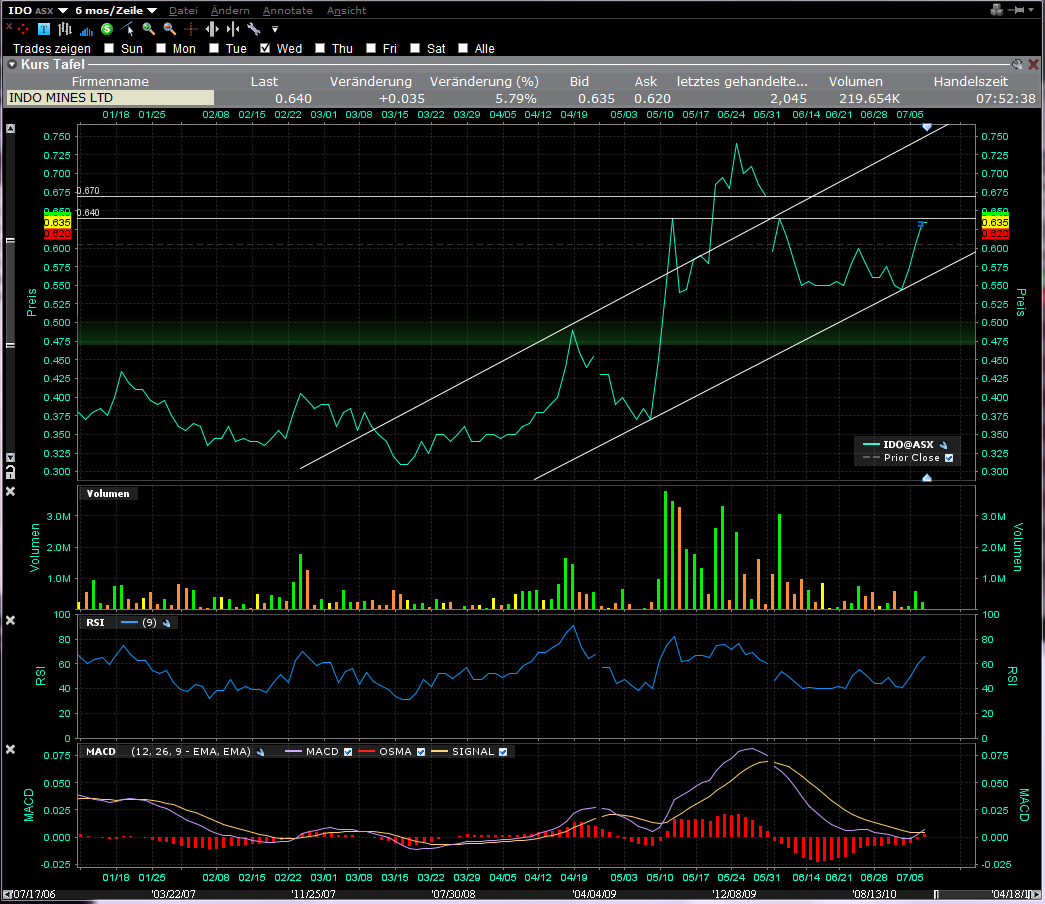The height and width of the screenshot is (904, 1045).
Task: Toggle the Prior Close checkbox
Action: [x=948, y=458]
